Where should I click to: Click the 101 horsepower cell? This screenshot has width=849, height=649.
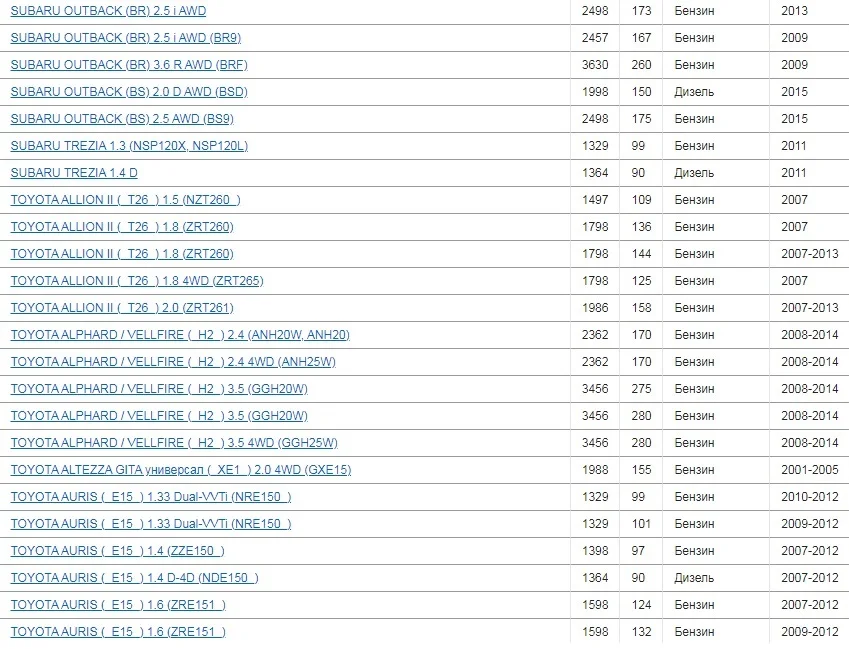(x=641, y=525)
